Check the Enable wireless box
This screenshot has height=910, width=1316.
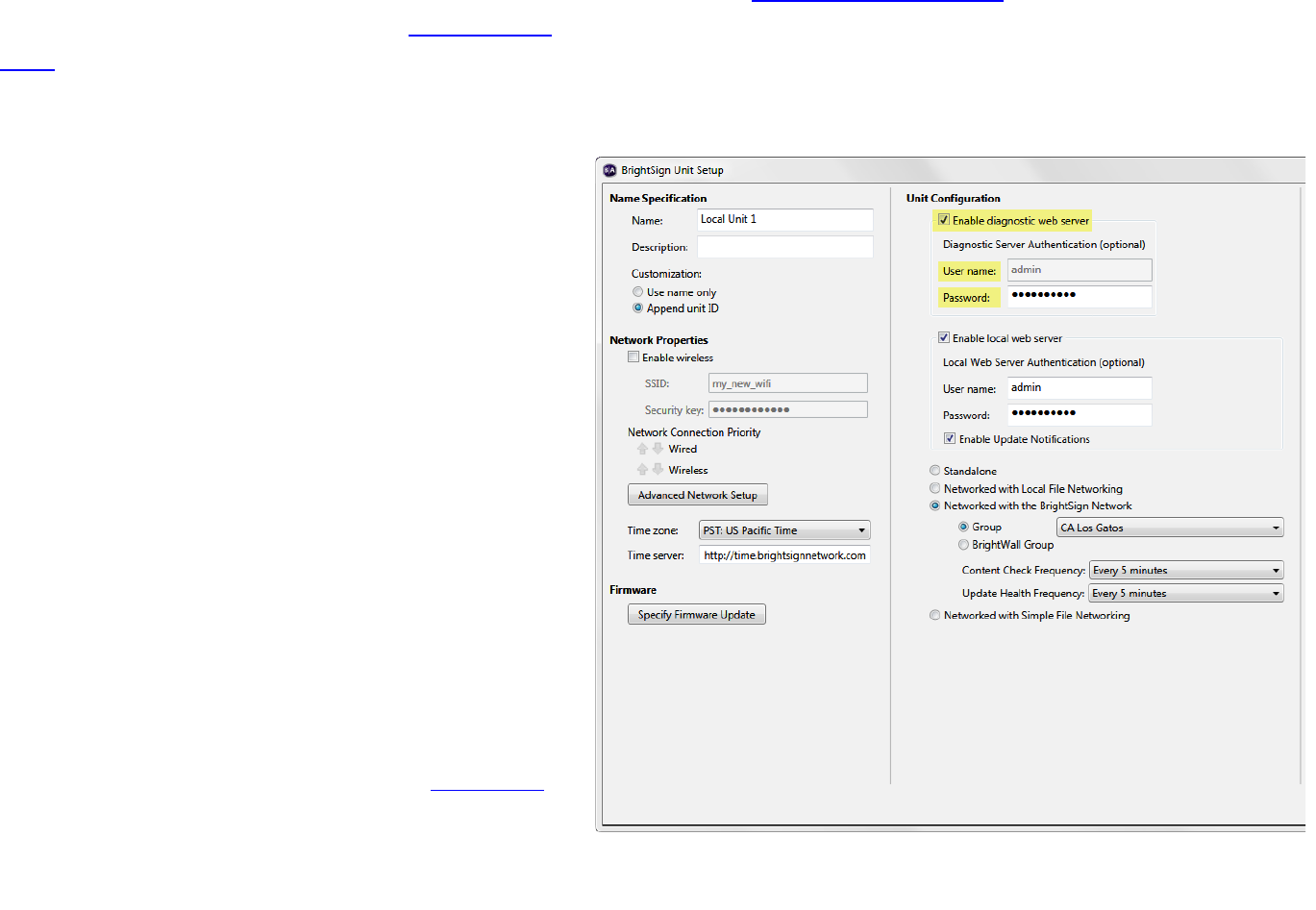click(633, 357)
